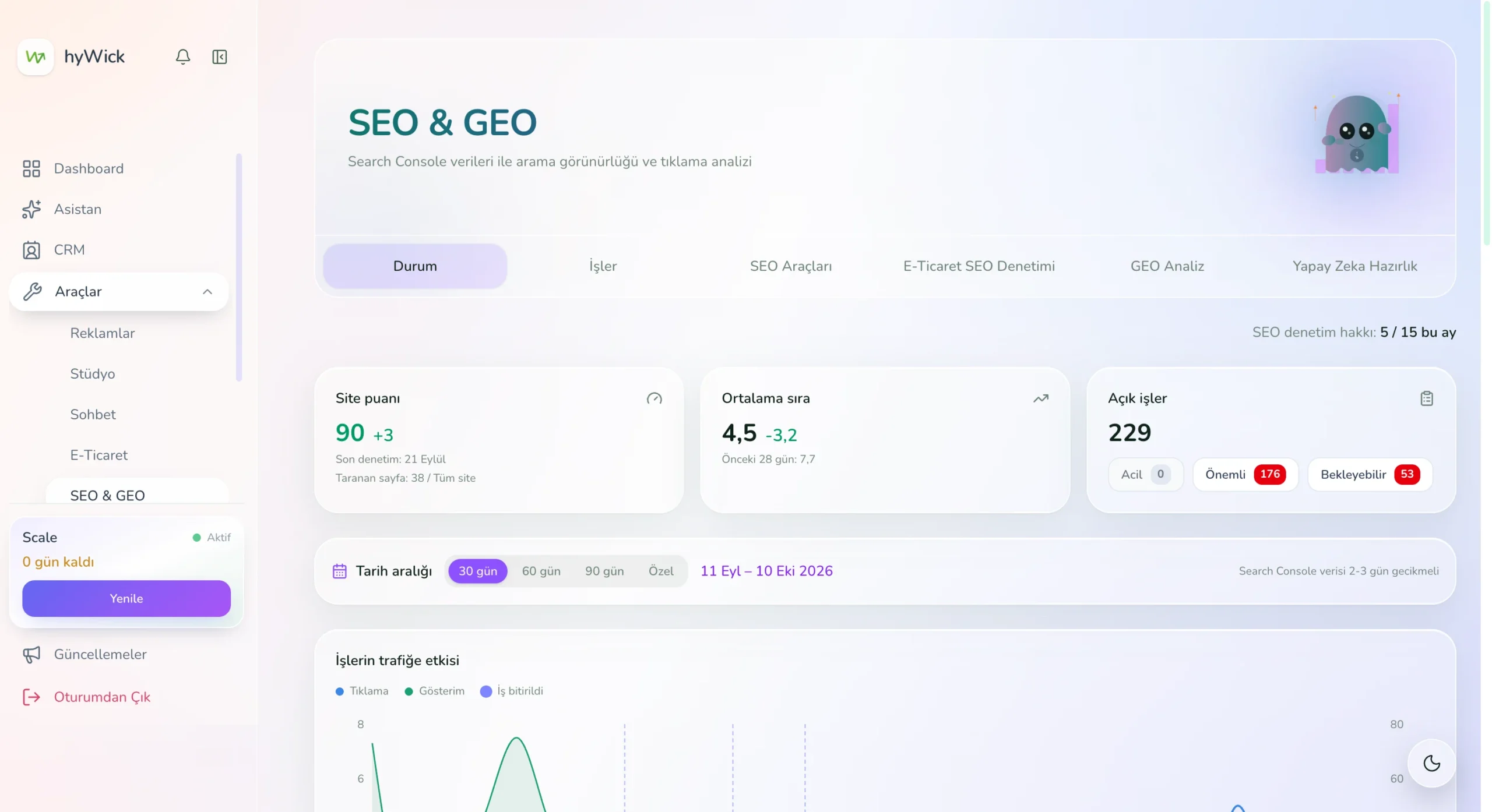Open Sohbet in sidebar
The height and width of the screenshot is (812, 1492).
point(93,415)
